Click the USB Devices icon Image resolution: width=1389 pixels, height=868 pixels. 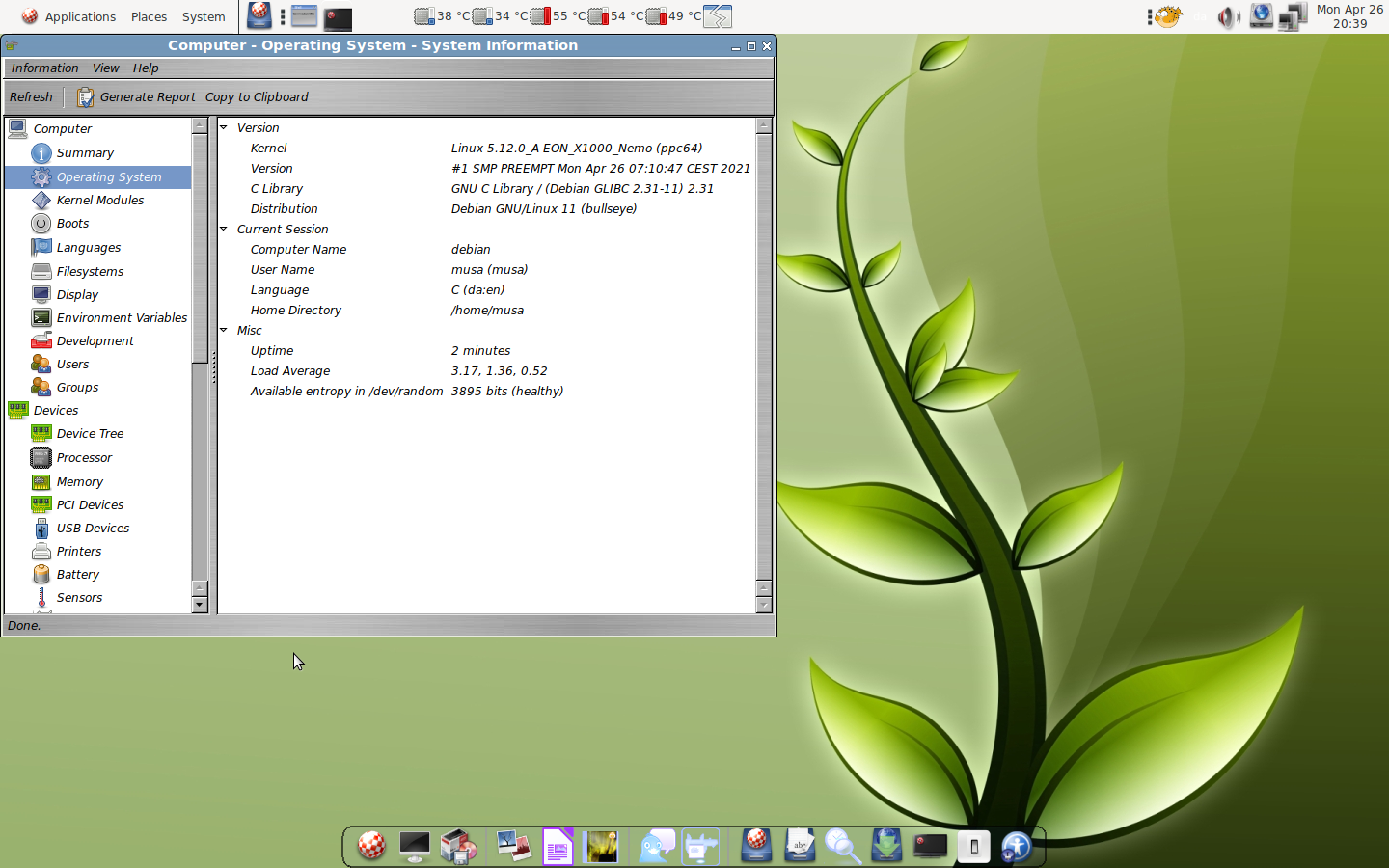41,529
